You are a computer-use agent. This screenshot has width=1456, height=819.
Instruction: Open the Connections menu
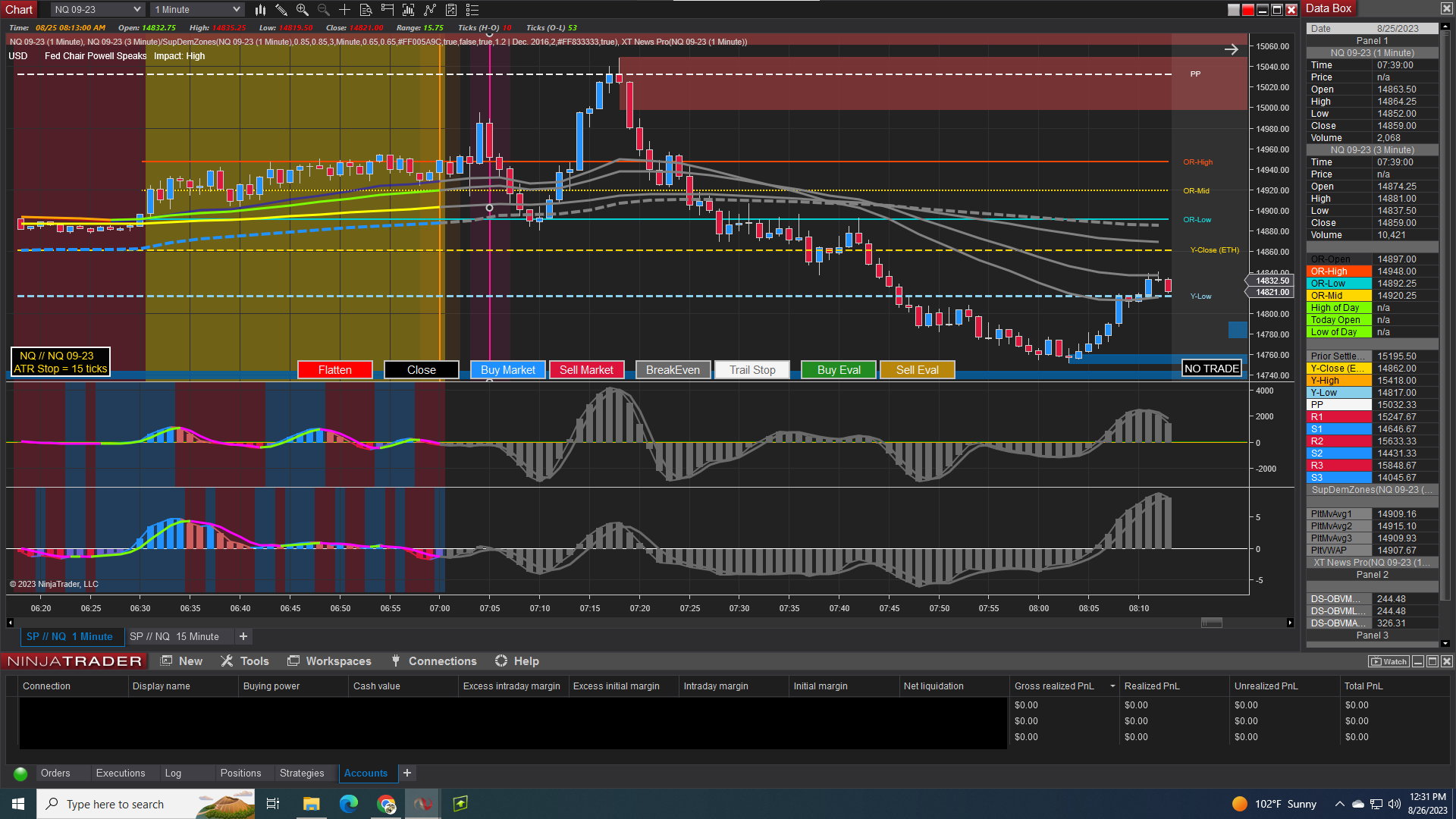(434, 661)
